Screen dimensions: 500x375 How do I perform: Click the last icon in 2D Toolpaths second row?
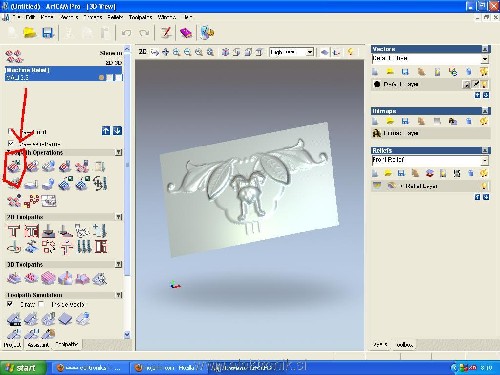pos(101,247)
